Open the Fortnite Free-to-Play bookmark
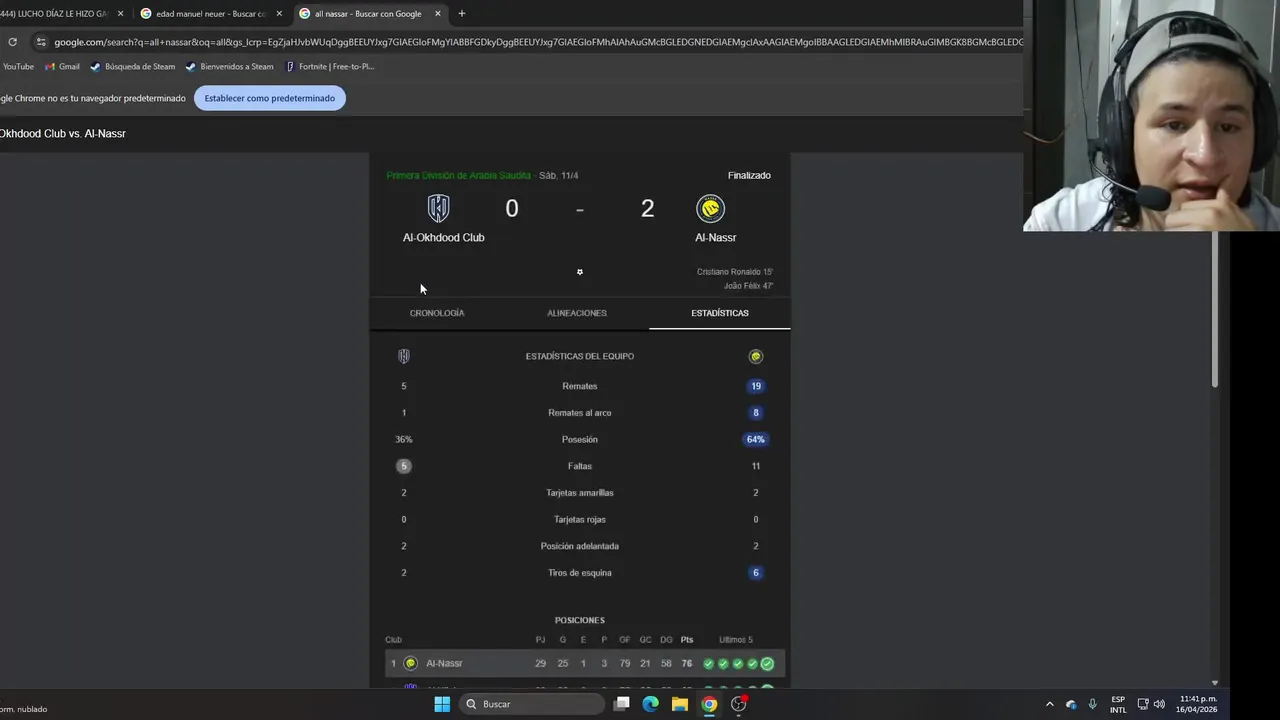 pyautogui.click(x=329, y=67)
